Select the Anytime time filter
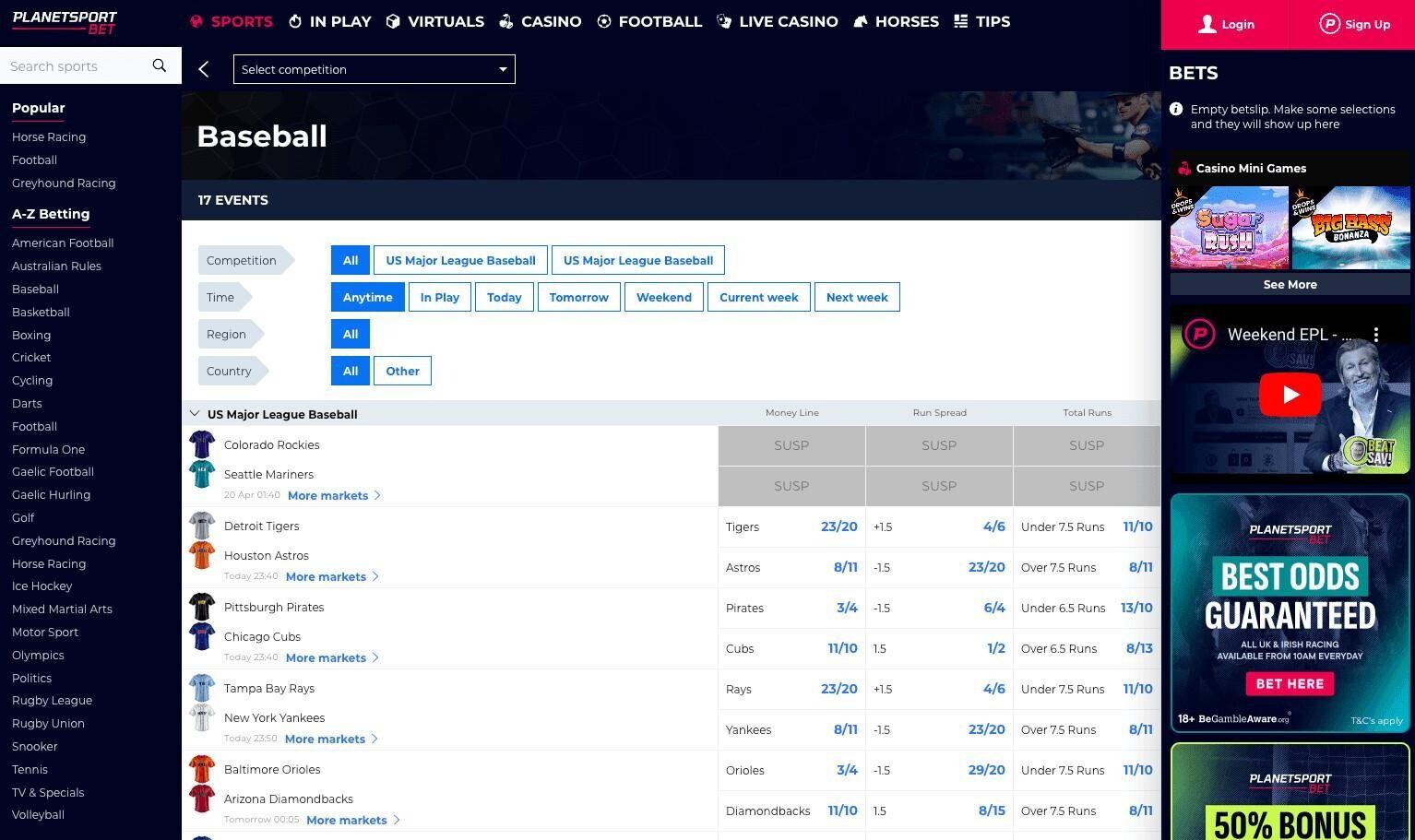 tap(367, 297)
